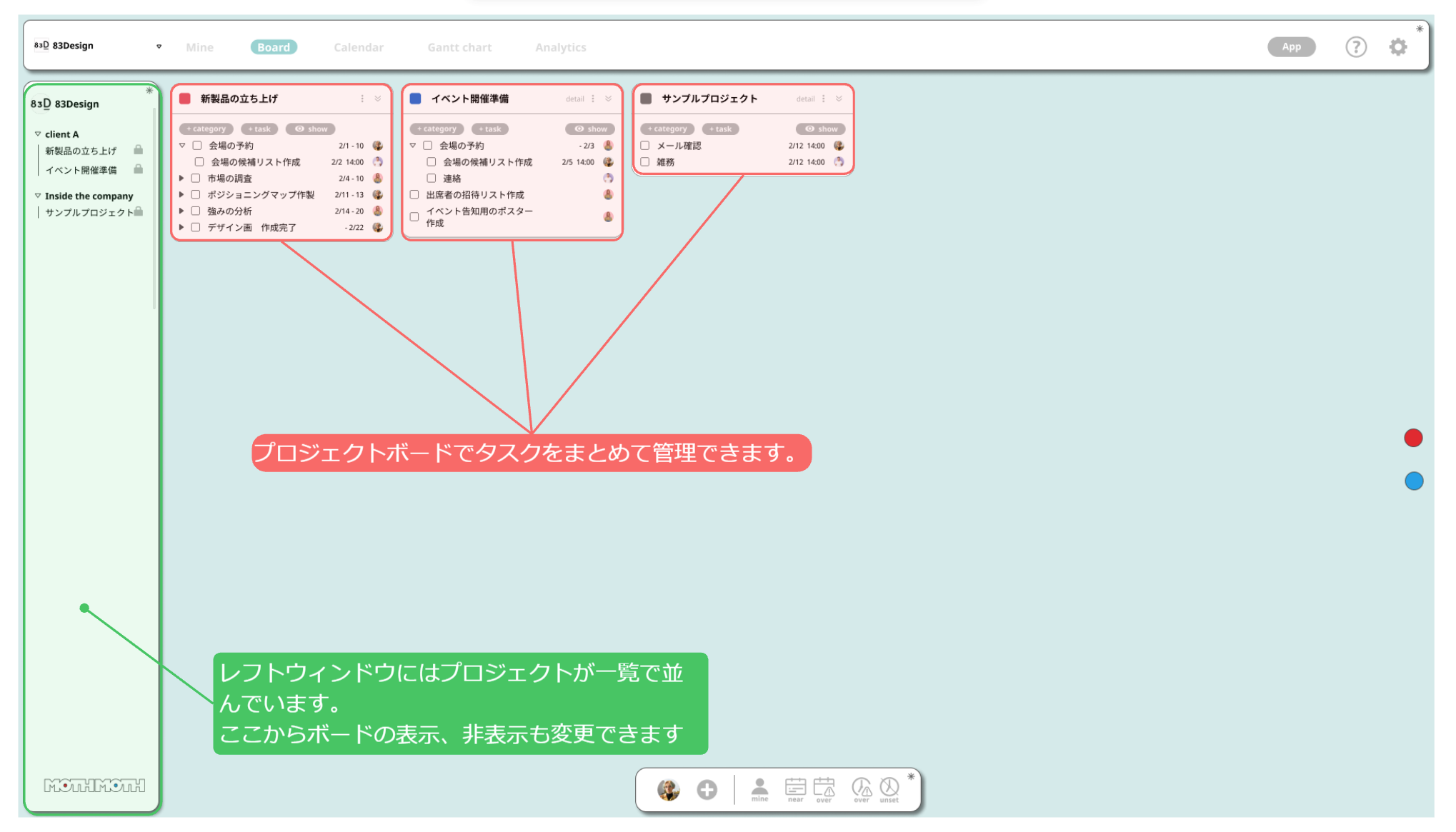Viewport: 1456px width, 832px height.
Task: Expand the 強みの分析 task row
Action: [x=181, y=211]
